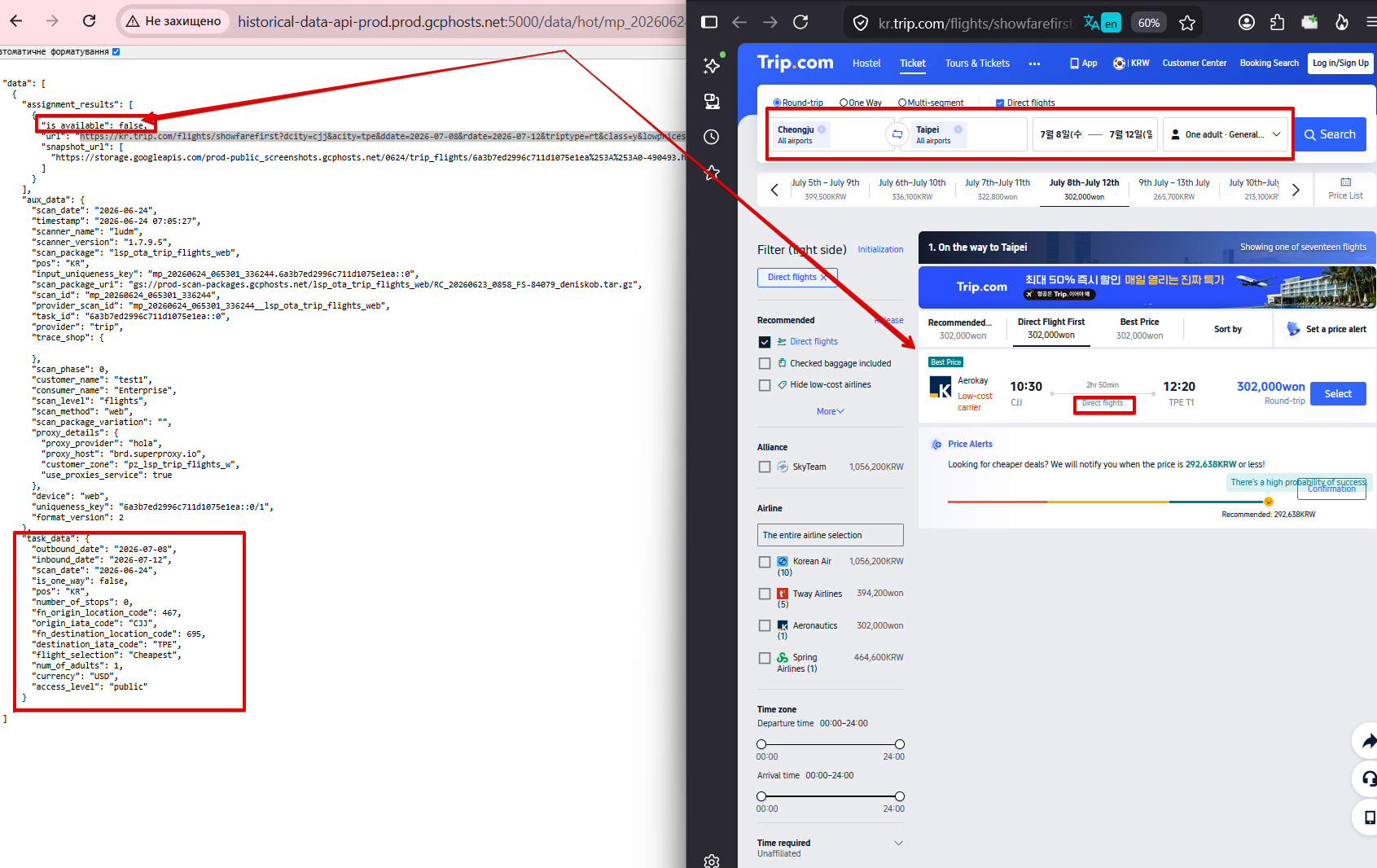Select the July 6th–July 10th date option

click(912, 189)
